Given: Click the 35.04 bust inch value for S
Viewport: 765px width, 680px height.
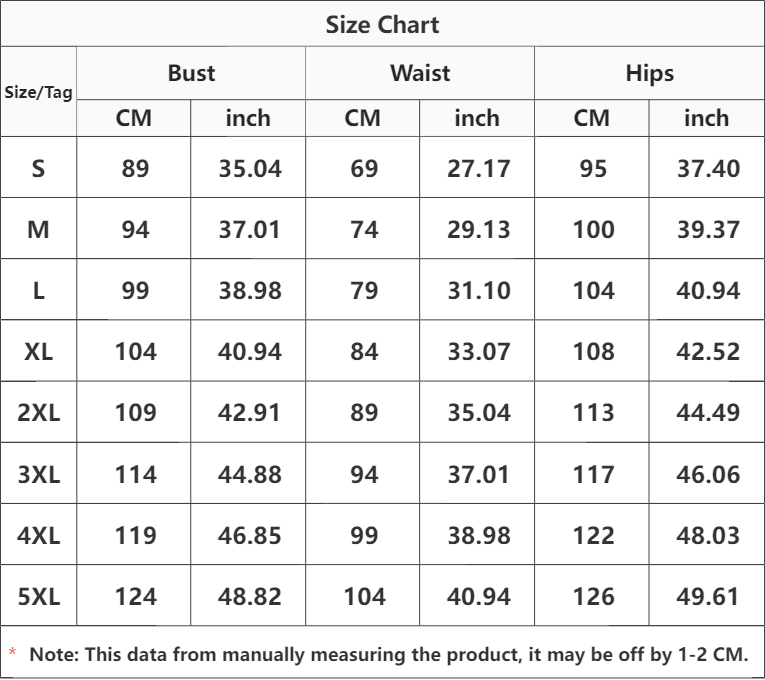Looking at the screenshot, I should (250, 168).
